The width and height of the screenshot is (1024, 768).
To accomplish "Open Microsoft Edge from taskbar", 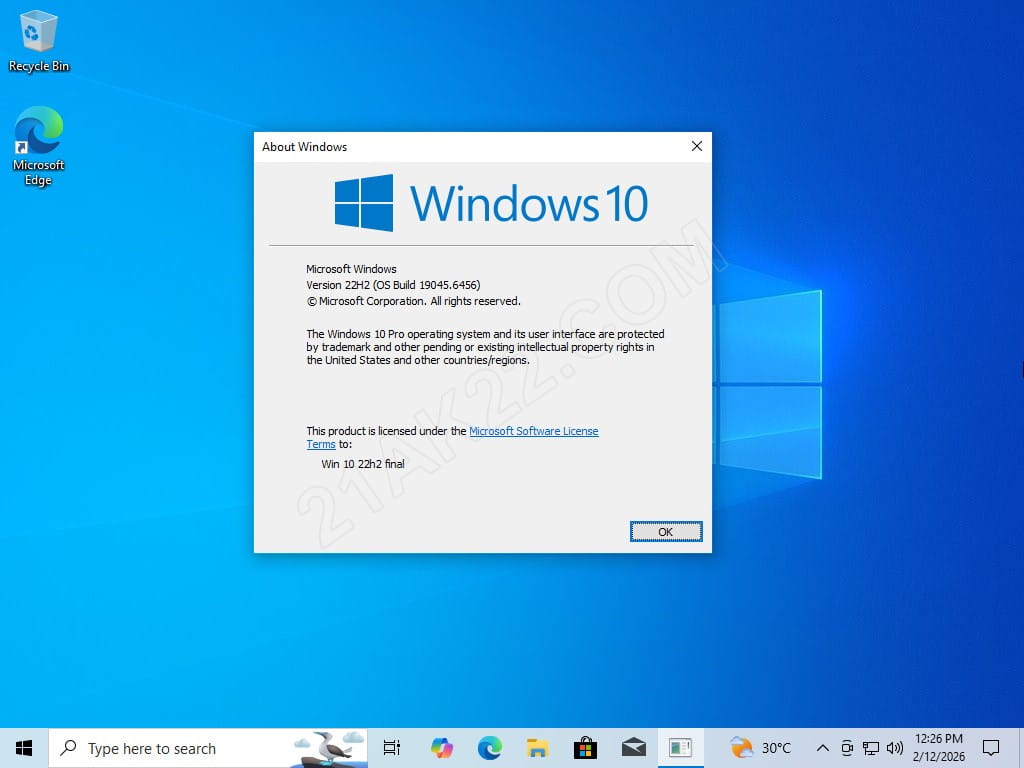I will [490, 748].
